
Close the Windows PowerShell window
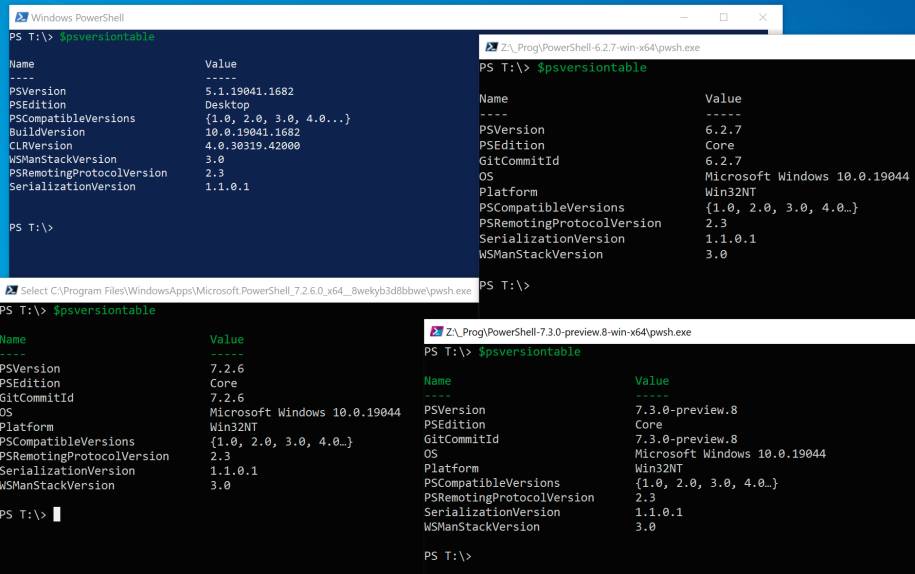pos(763,18)
